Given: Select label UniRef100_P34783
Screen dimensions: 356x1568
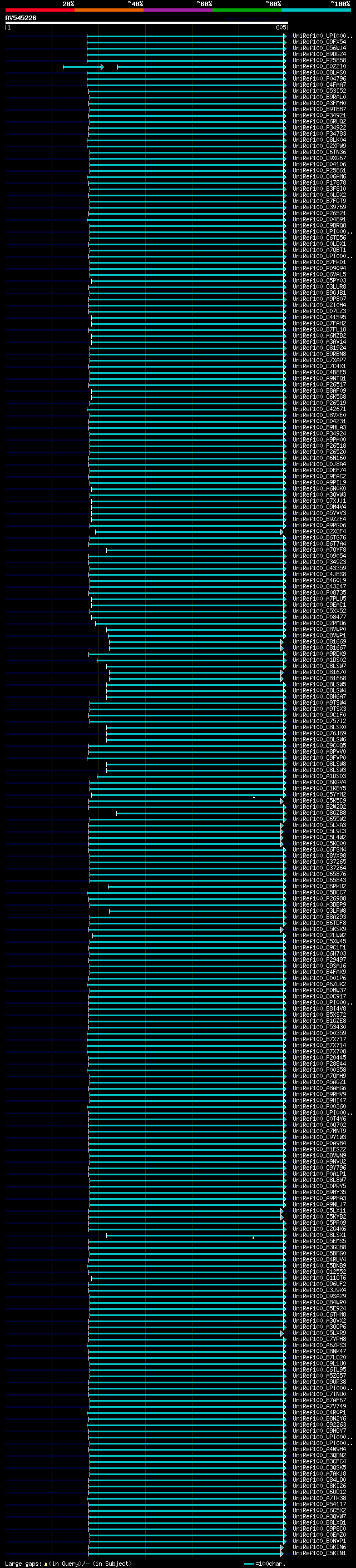Looking at the screenshot, I should 319,134.
